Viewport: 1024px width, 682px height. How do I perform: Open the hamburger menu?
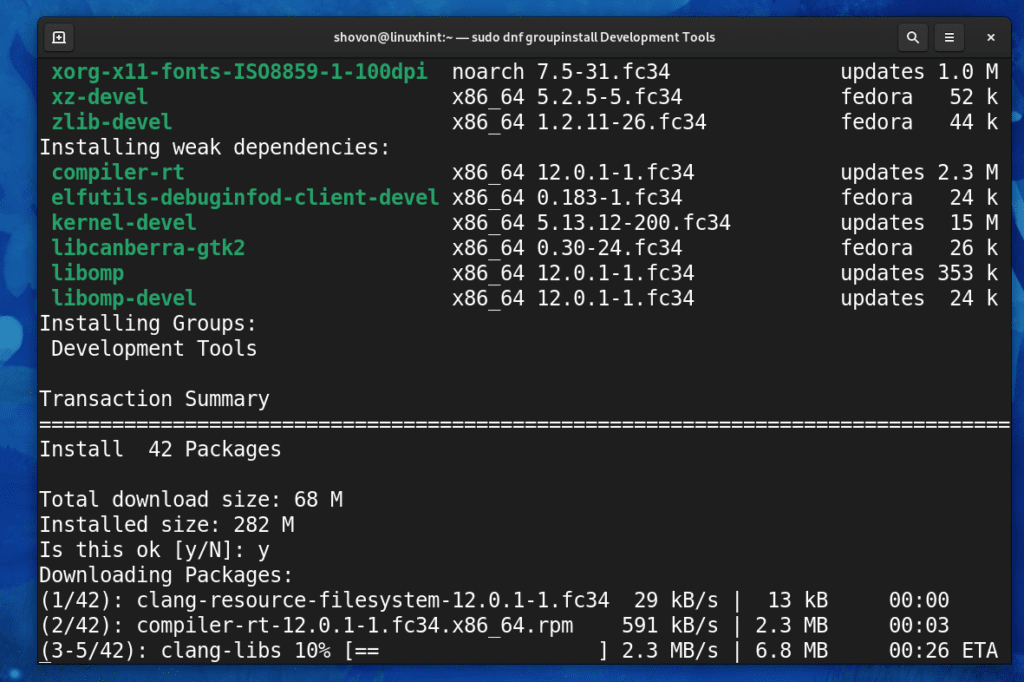coord(949,37)
